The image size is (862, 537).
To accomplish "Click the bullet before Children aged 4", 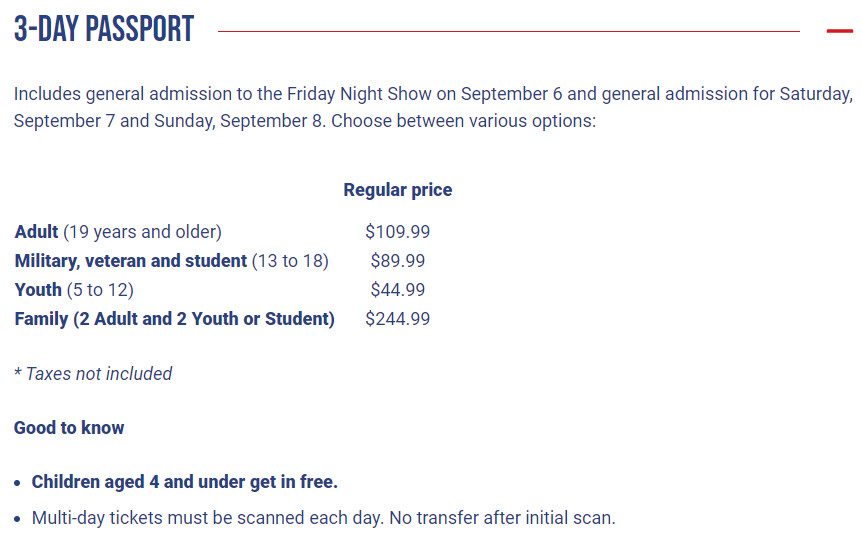I will coord(18,483).
